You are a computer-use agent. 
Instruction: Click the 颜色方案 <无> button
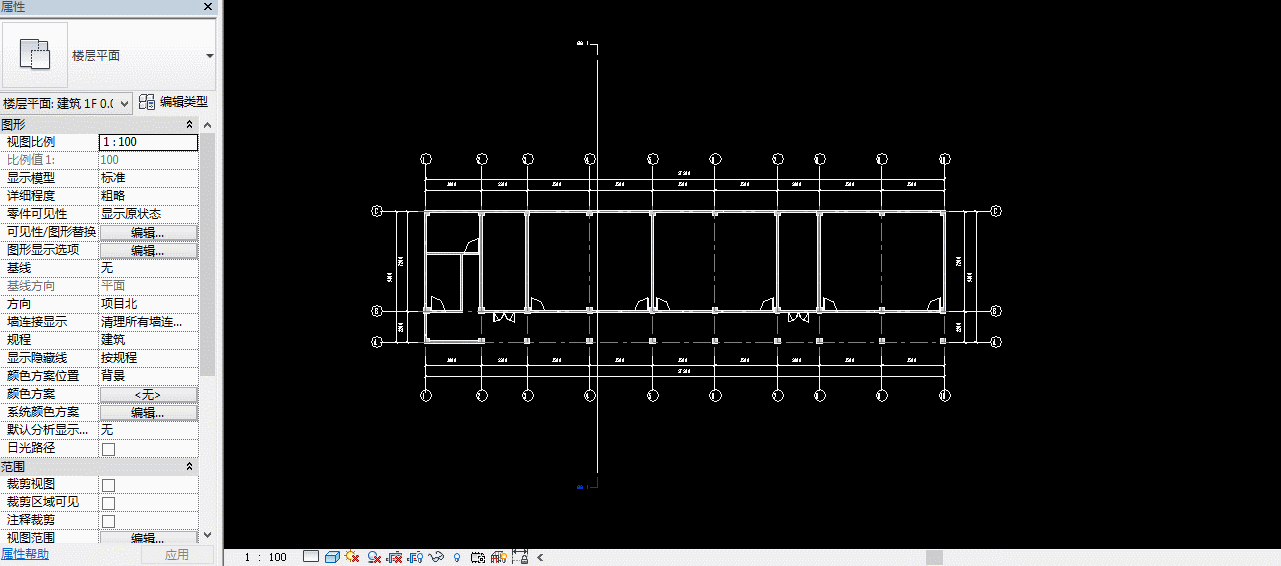[148, 394]
